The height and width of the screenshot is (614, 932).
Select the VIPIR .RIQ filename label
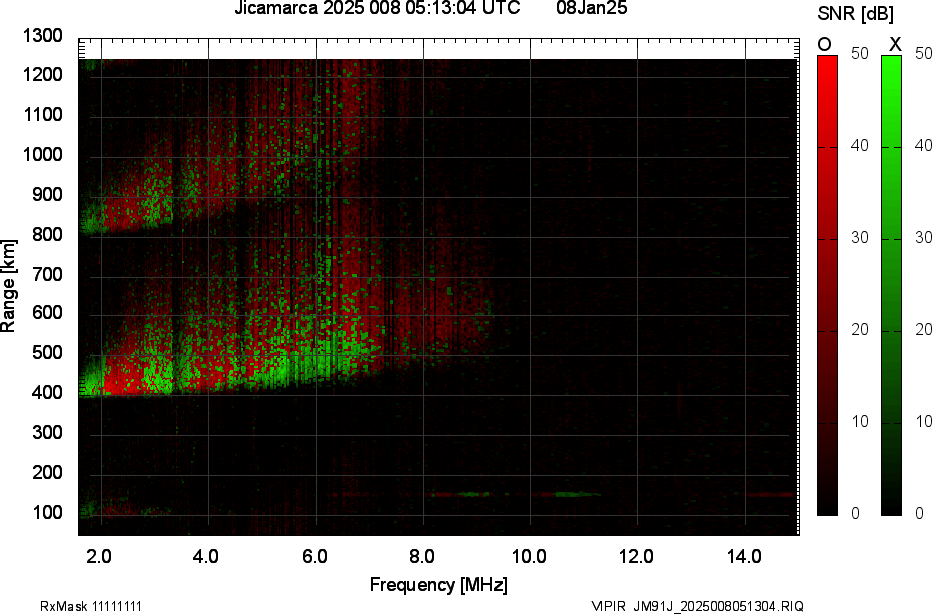(697, 606)
